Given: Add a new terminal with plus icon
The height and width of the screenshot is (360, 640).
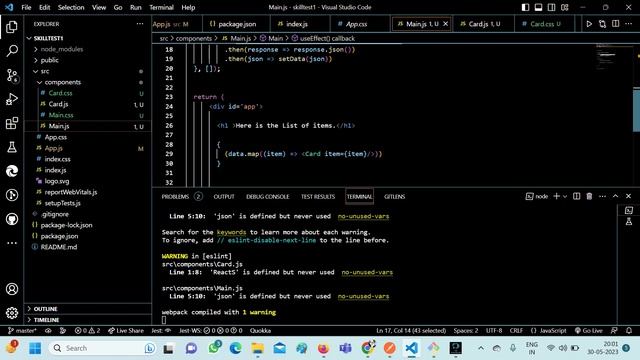Looking at the screenshot, I should click(556, 196).
